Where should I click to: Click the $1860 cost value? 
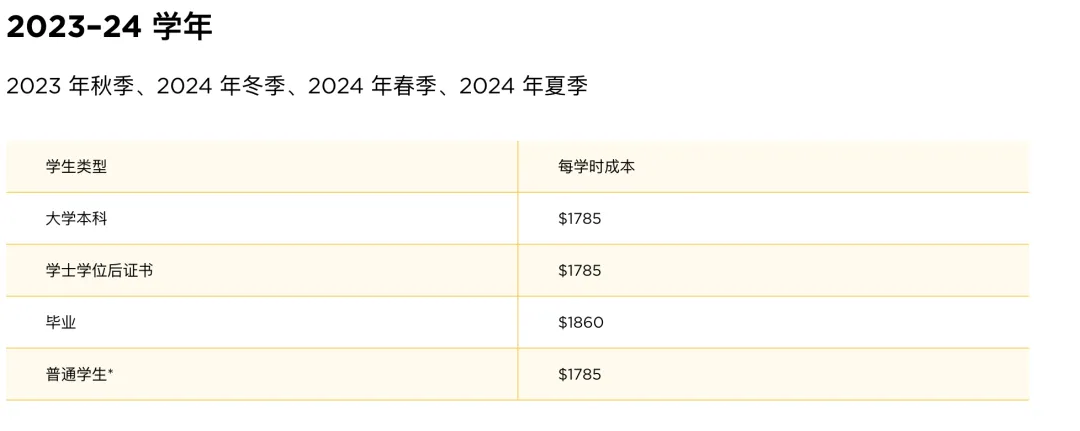(581, 322)
